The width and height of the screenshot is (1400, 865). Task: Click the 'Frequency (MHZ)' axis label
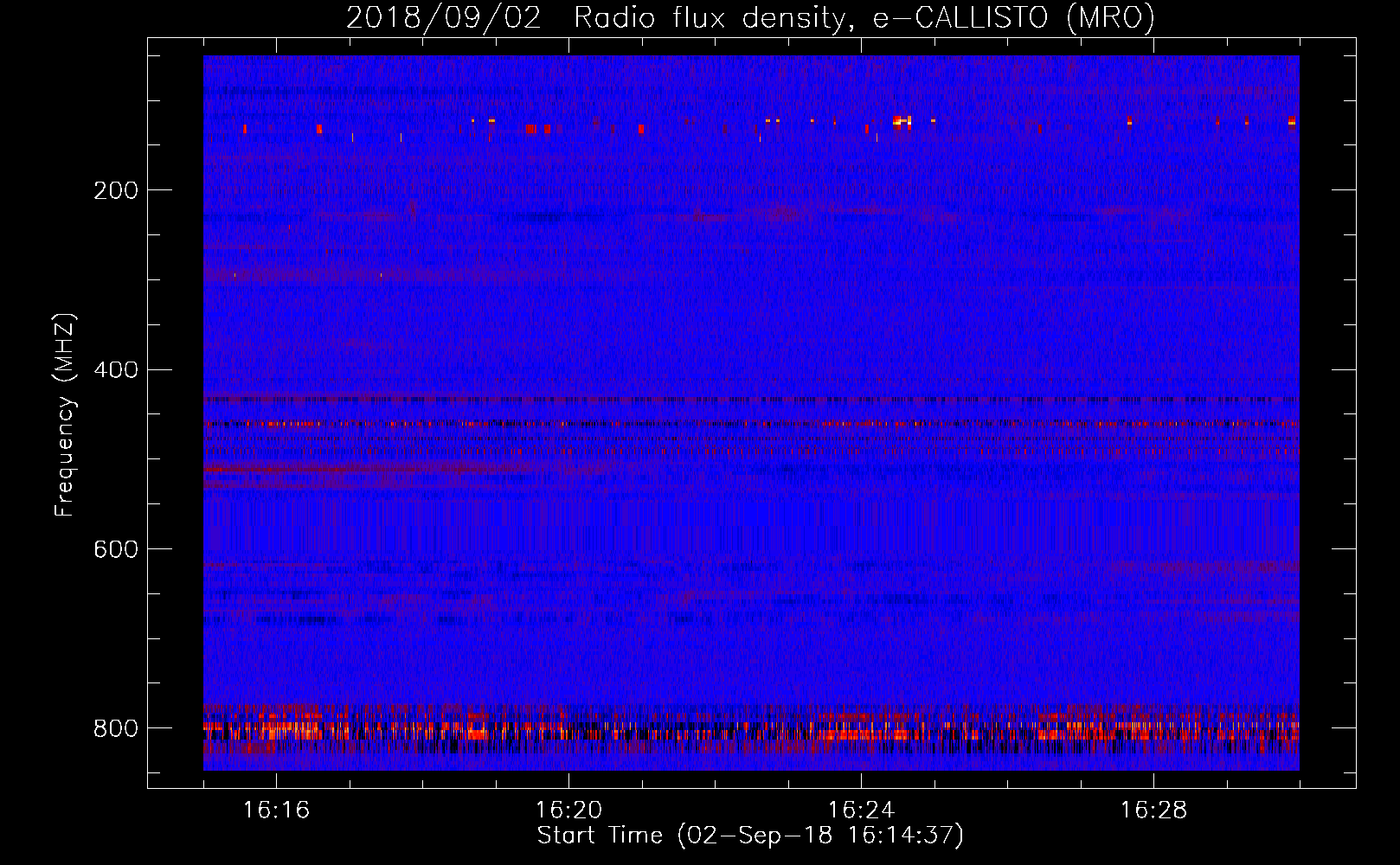click(x=65, y=414)
